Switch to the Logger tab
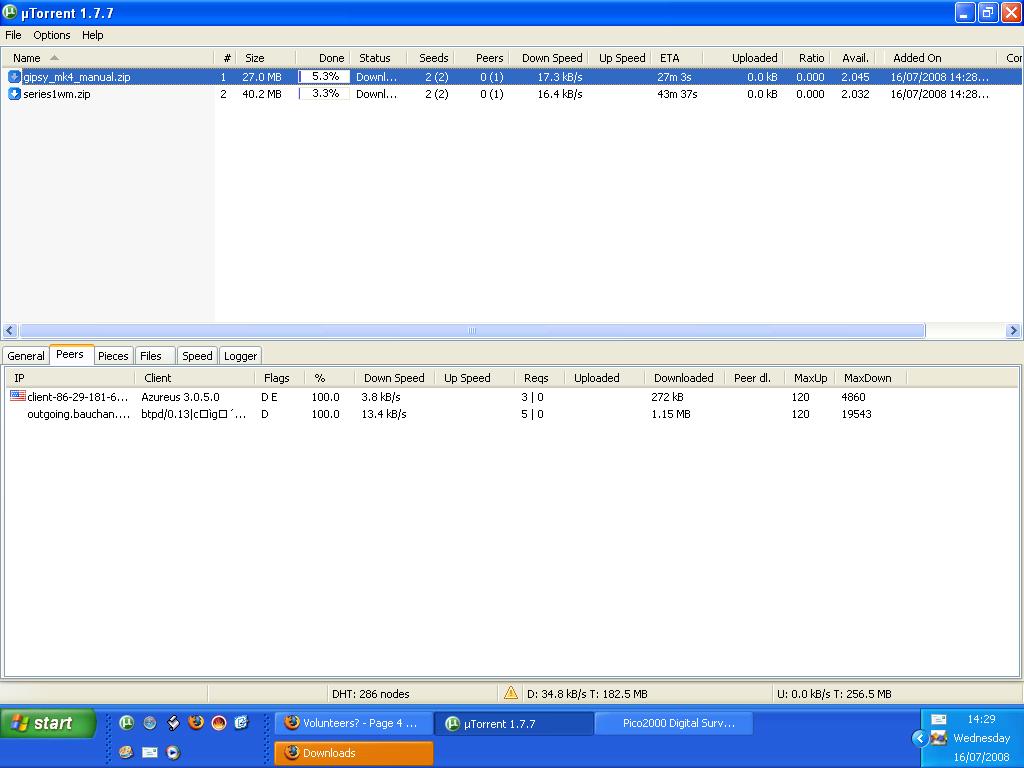 (240, 356)
